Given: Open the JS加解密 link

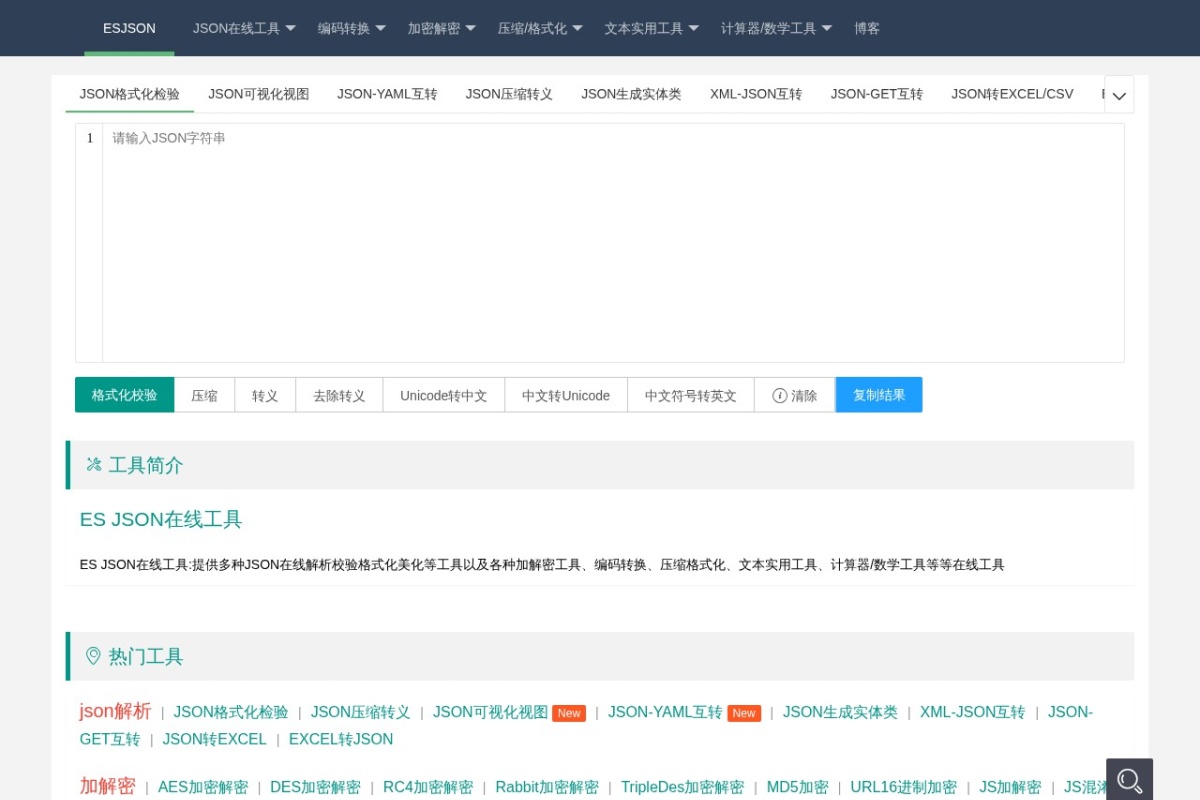Looking at the screenshot, I should (x=1010, y=787).
